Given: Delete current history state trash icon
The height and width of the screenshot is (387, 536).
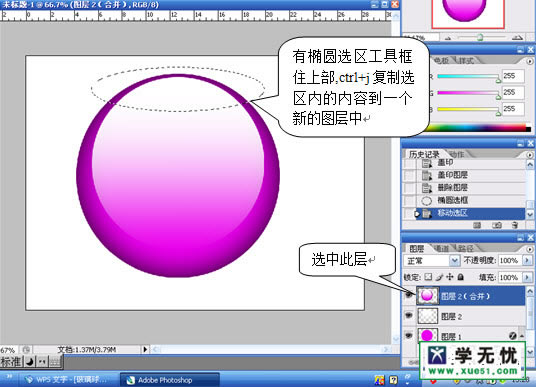Looking at the screenshot, I should point(515,225).
